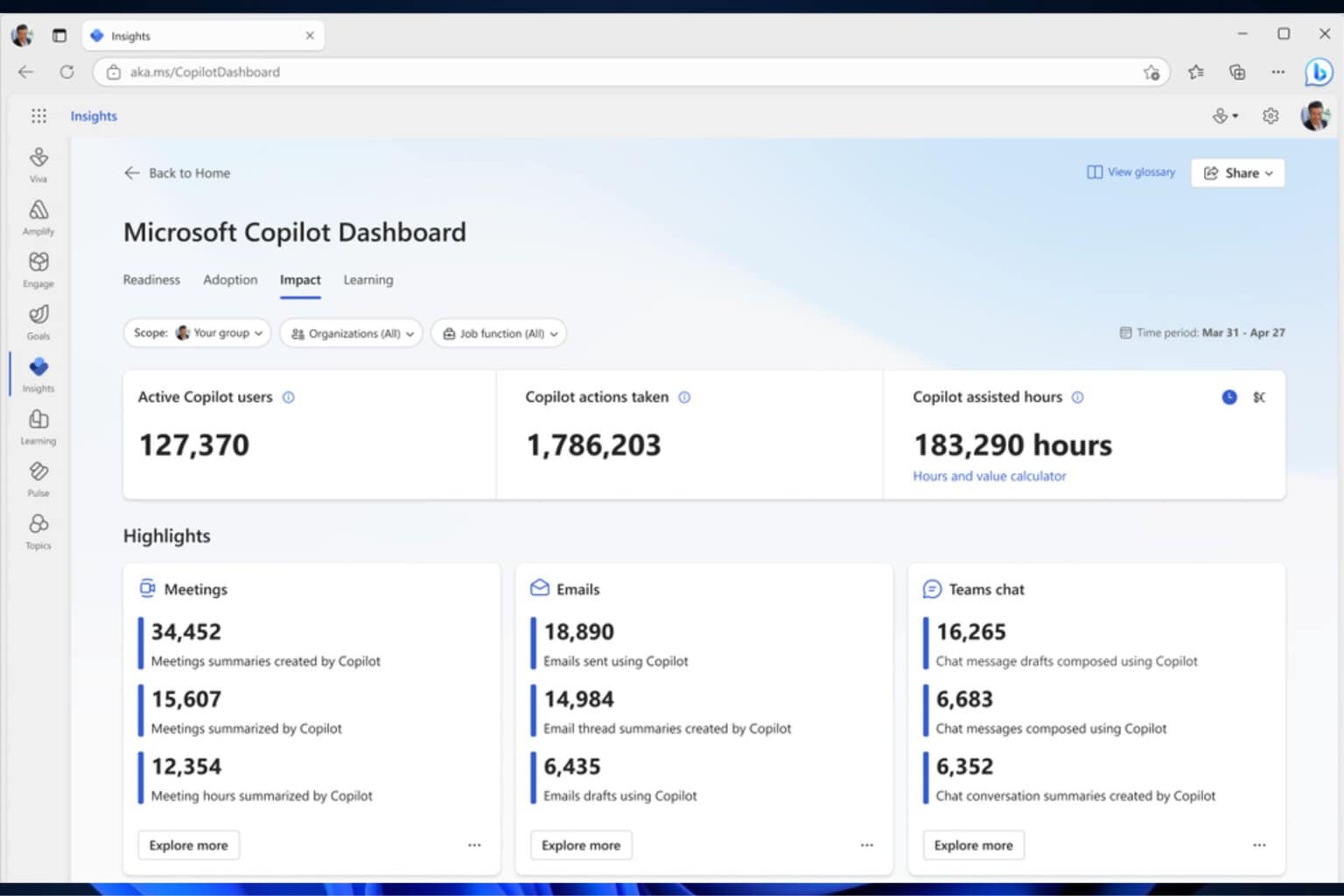
Task: Click 14,984 email thread summaries value
Action: coord(579,699)
